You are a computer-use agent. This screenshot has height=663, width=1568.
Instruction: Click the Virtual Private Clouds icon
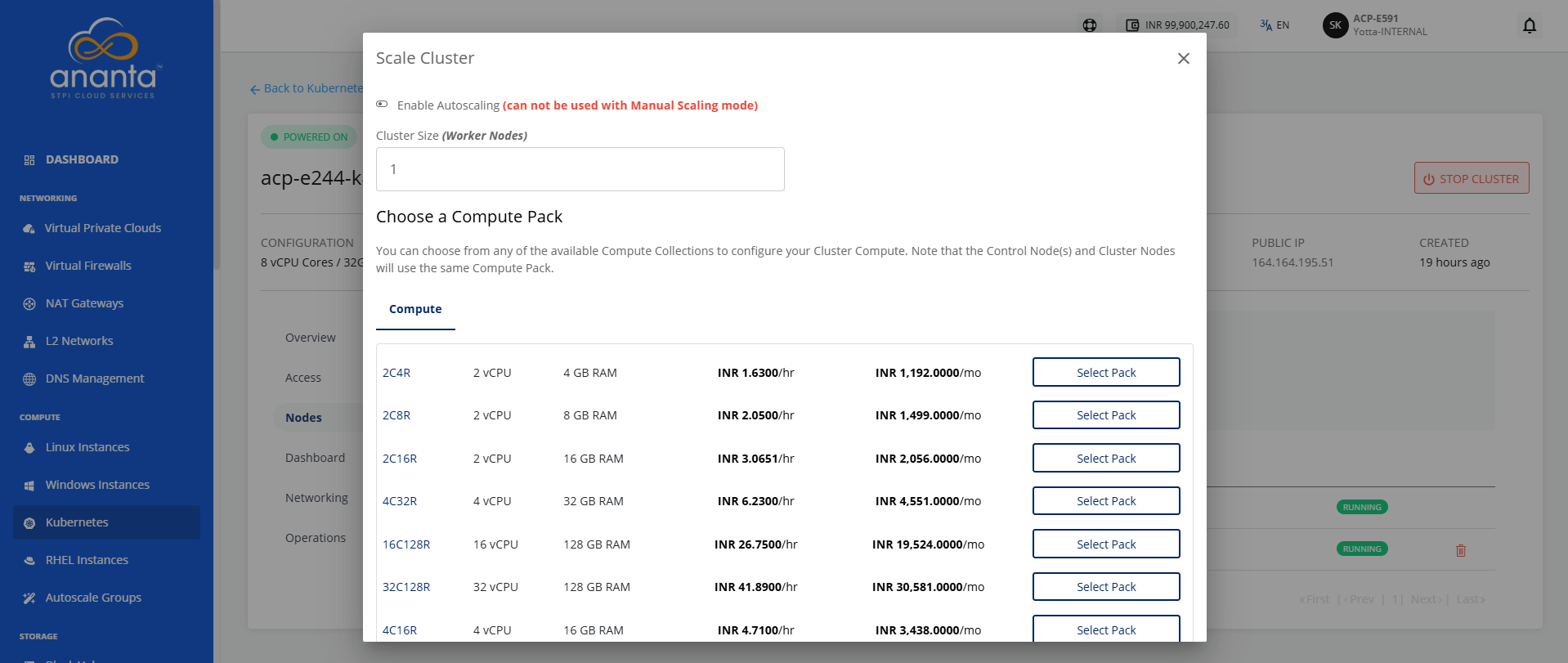(x=29, y=229)
